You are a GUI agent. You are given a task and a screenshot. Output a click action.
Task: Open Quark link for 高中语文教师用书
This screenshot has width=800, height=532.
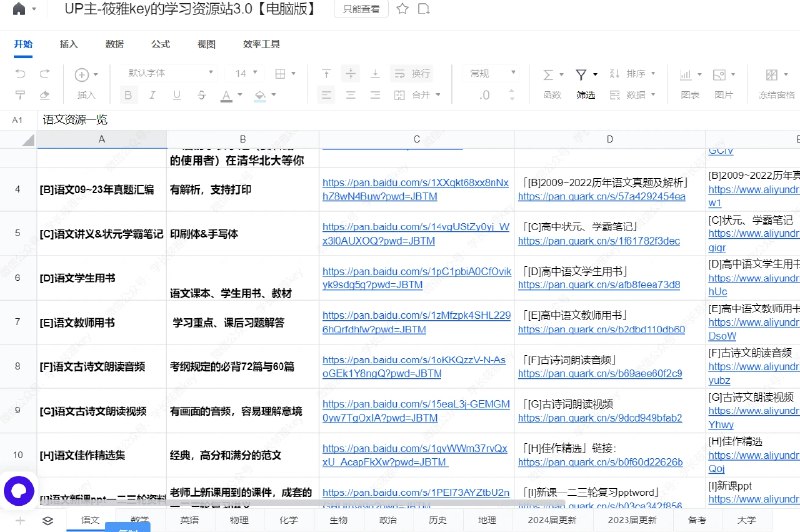(602, 330)
